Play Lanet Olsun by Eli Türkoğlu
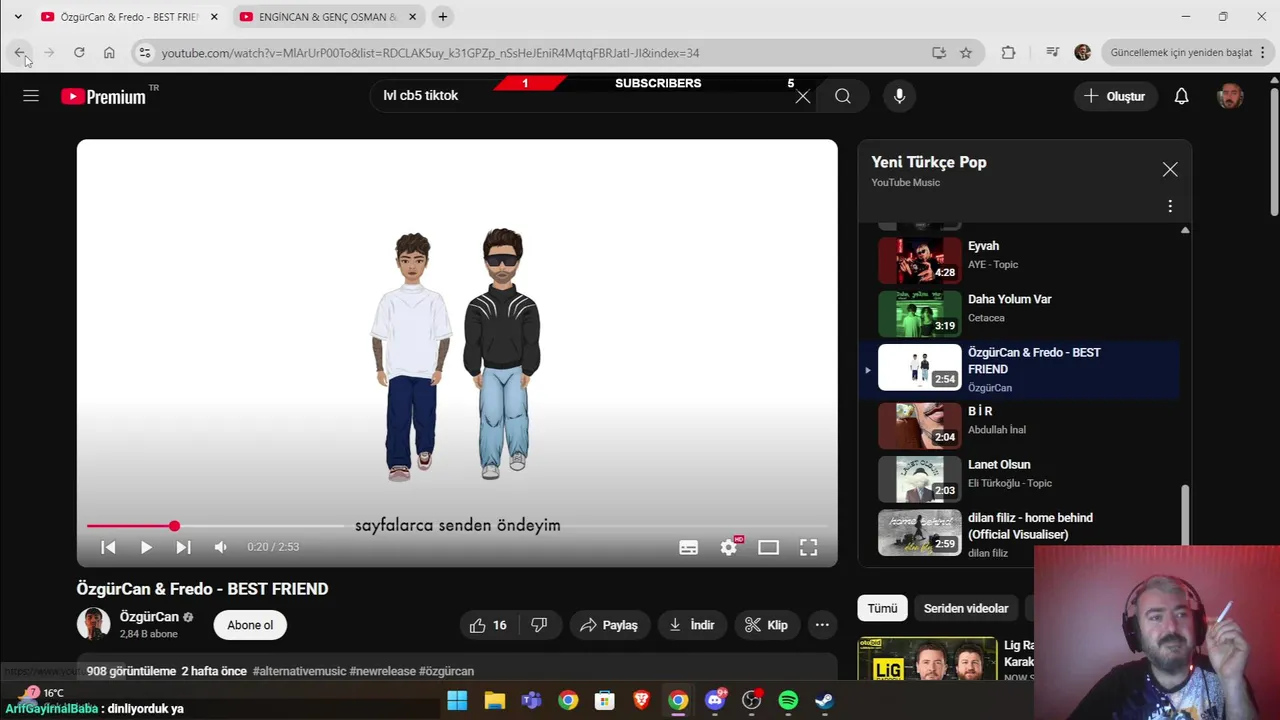1280x720 pixels. click(x=1020, y=479)
